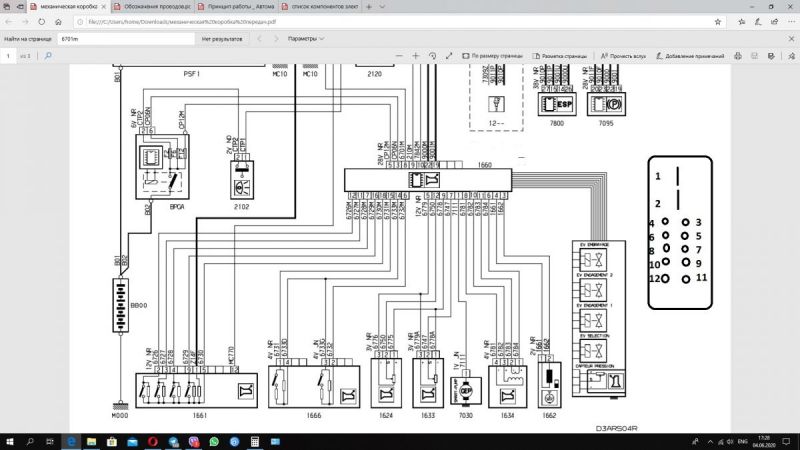View the PDF in full screen
The height and width of the screenshot is (450, 800).
pos(449,56)
